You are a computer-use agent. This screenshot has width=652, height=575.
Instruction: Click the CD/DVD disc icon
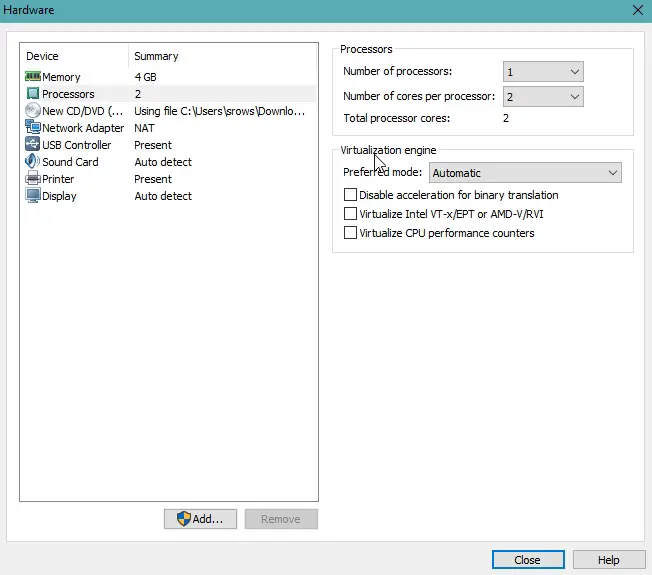(32, 111)
